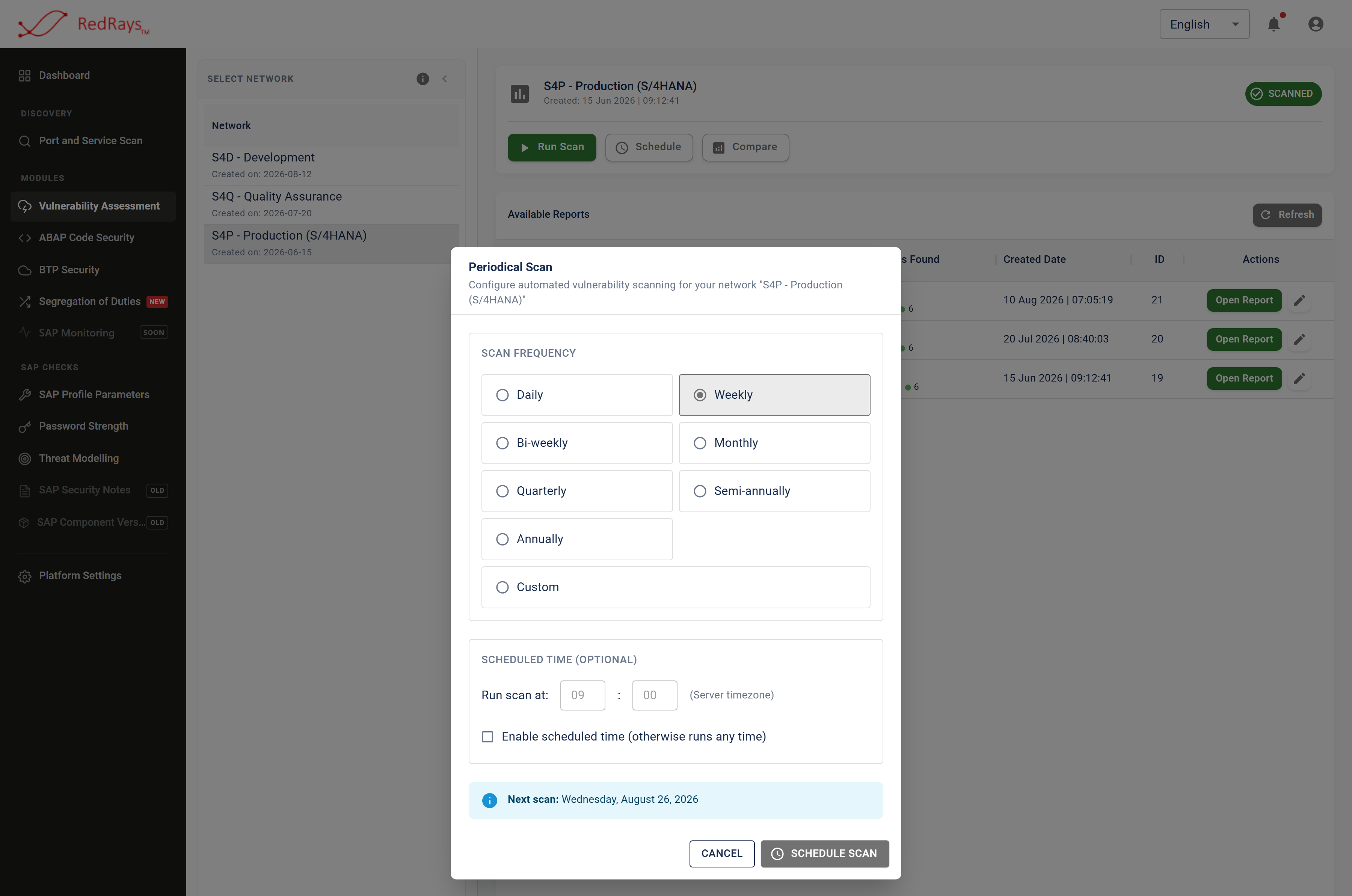Image resolution: width=1352 pixels, height=896 pixels.
Task: Click the Run Scan button
Action: (x=551, y=148)
